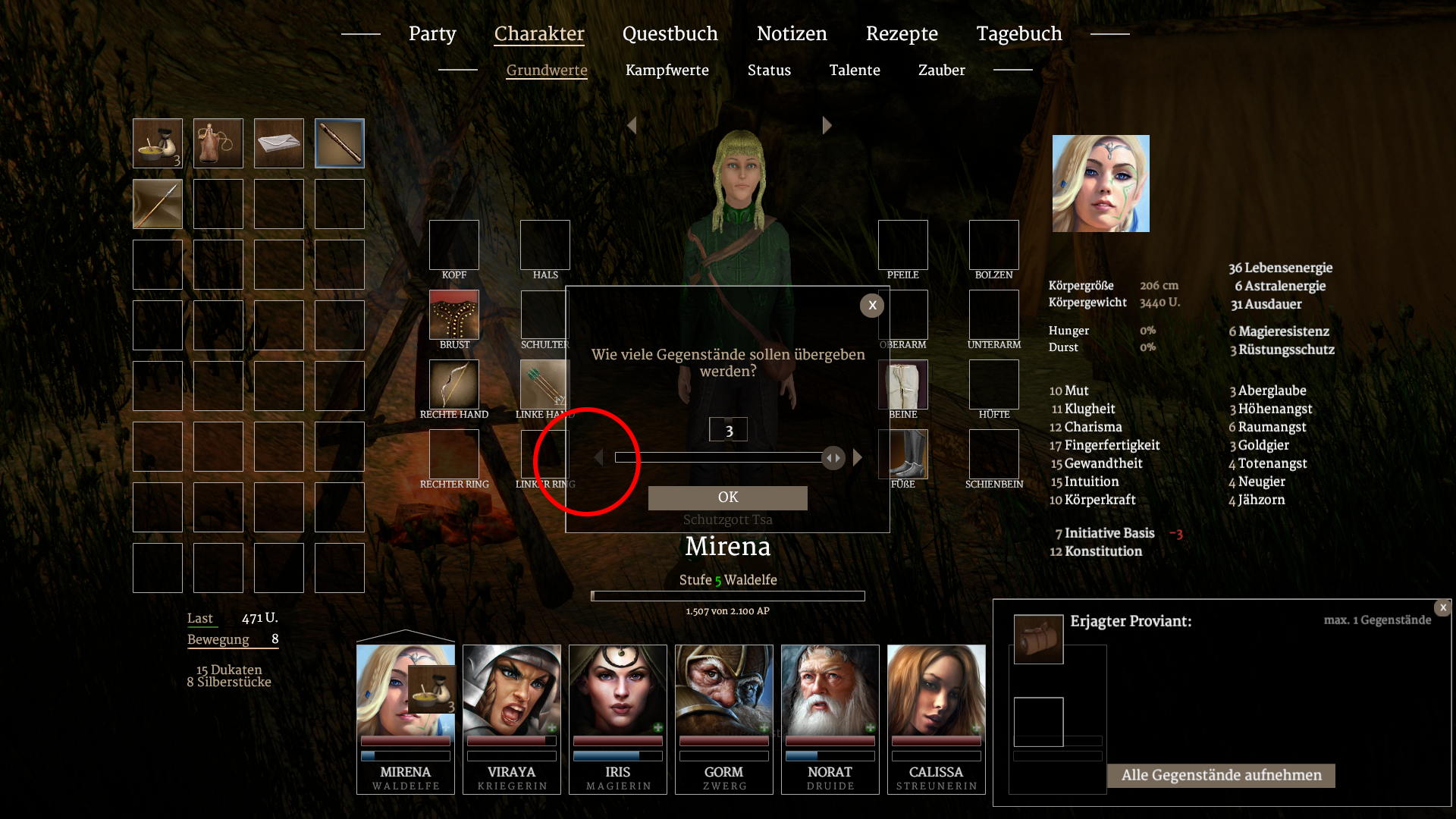Click the empty Schienbein equipment slot
This screenshot has height=819, width=1456.
[994, 454]
